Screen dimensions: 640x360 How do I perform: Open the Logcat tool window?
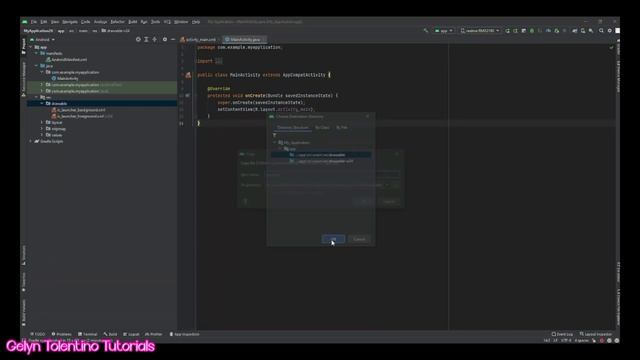tap(131, 334)
